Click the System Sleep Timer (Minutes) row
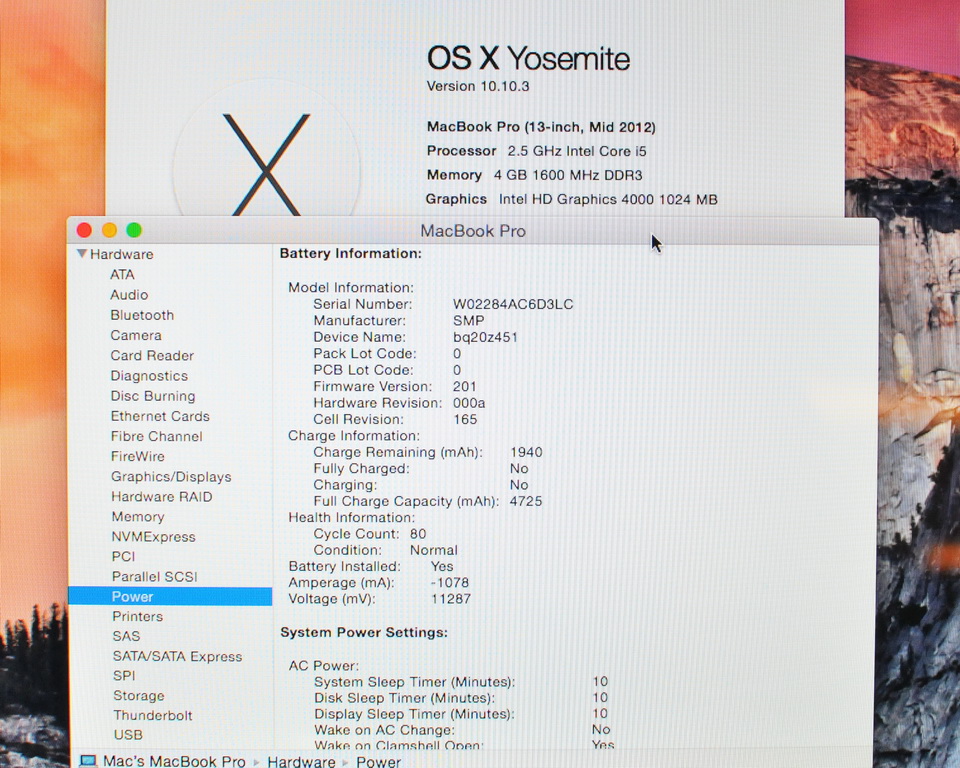This screenshot has height=768, width=960. tap(461, 682)
